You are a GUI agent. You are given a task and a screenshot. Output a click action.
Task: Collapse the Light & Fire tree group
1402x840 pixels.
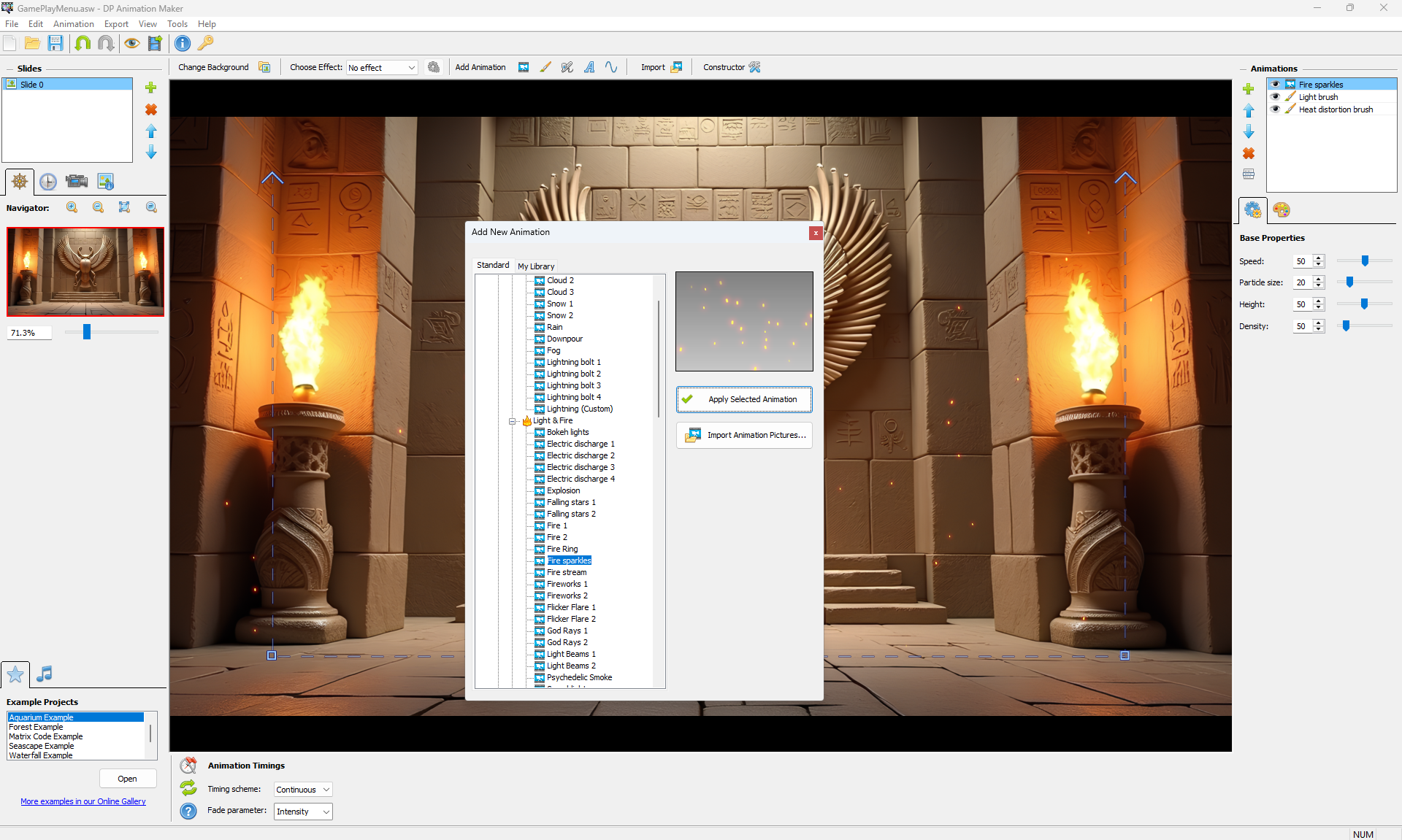(513, 421)
